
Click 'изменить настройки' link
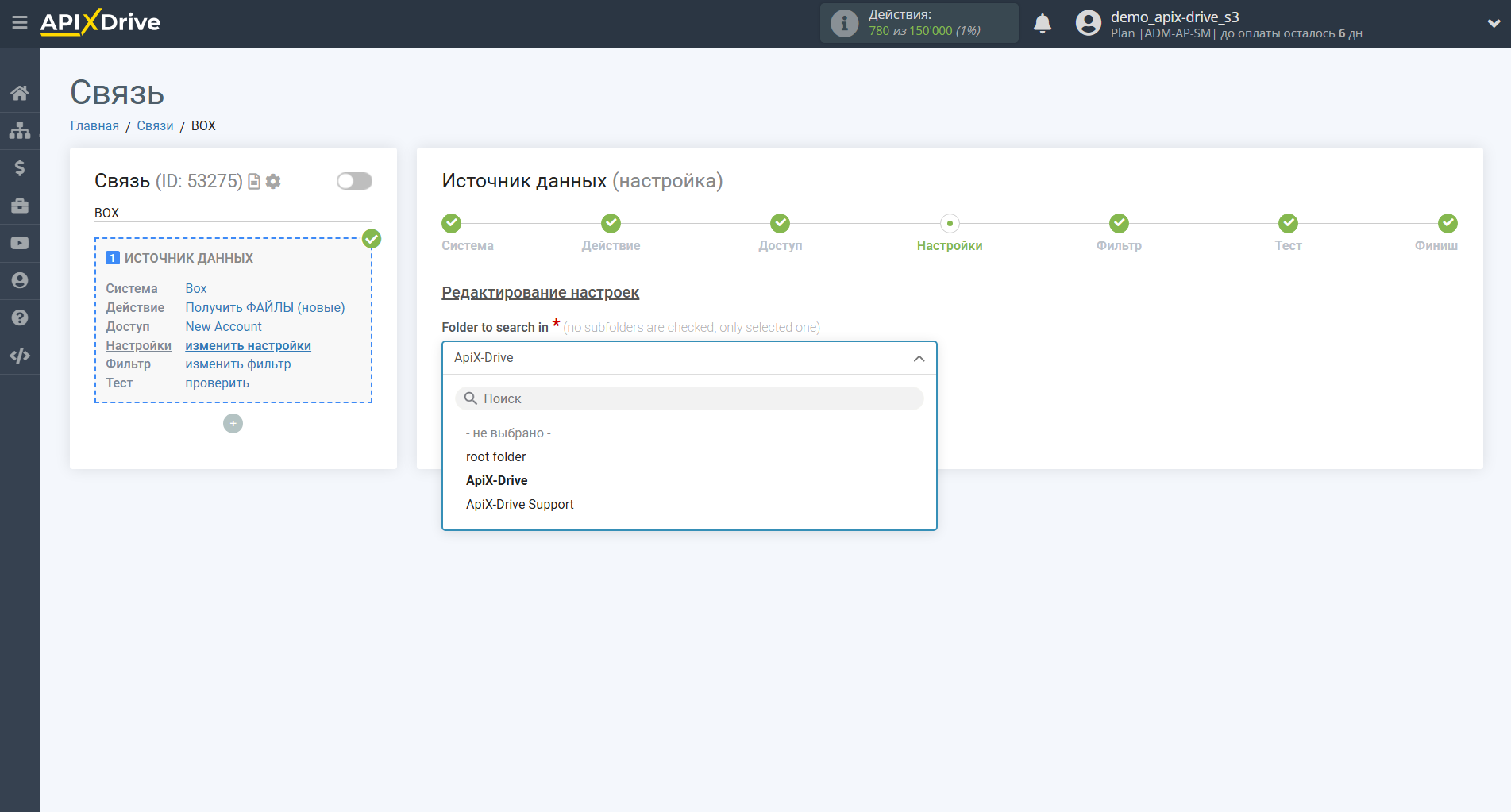[248, 346]
